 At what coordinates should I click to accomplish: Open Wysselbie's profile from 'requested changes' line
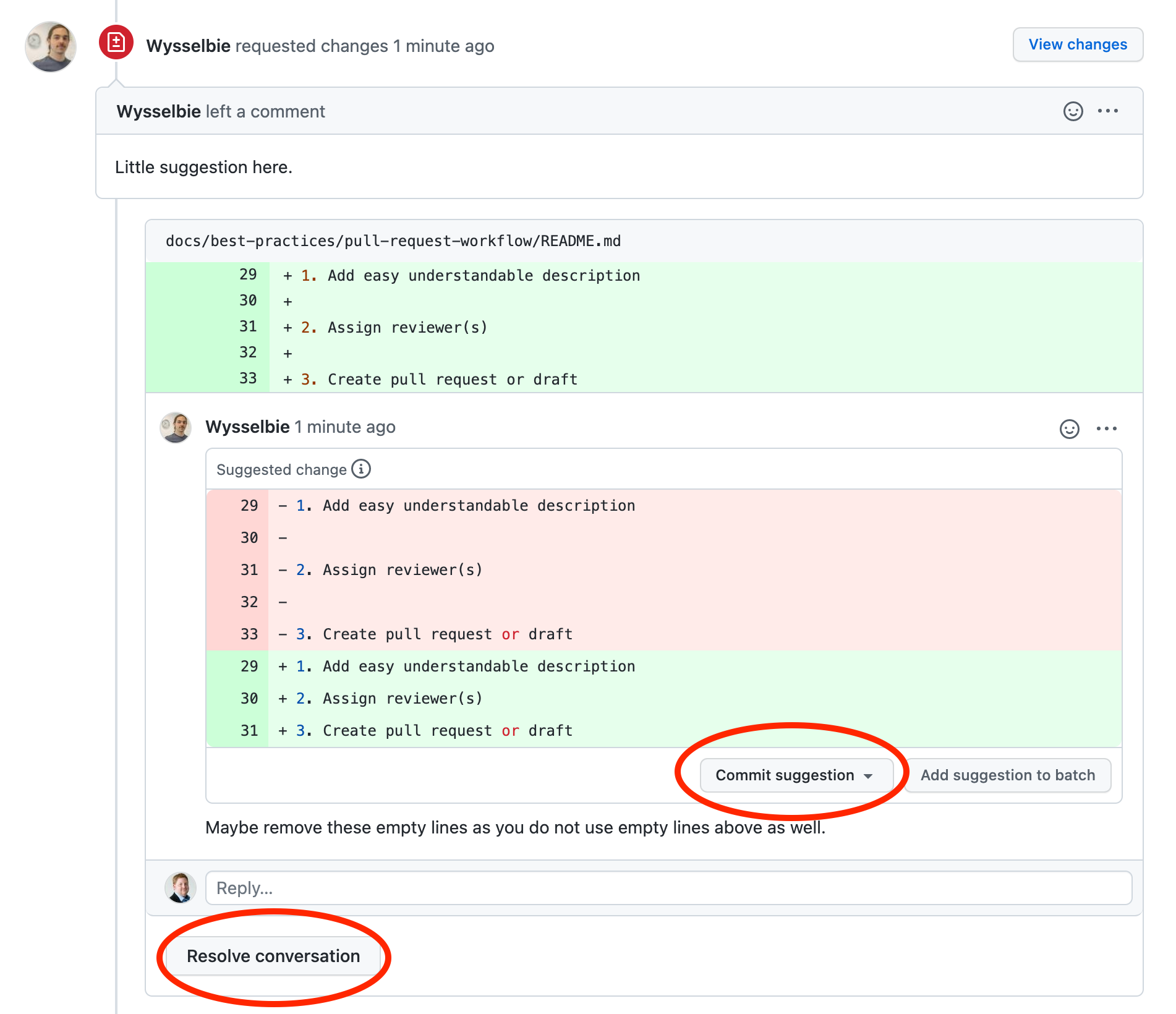(x=188, y=46)
